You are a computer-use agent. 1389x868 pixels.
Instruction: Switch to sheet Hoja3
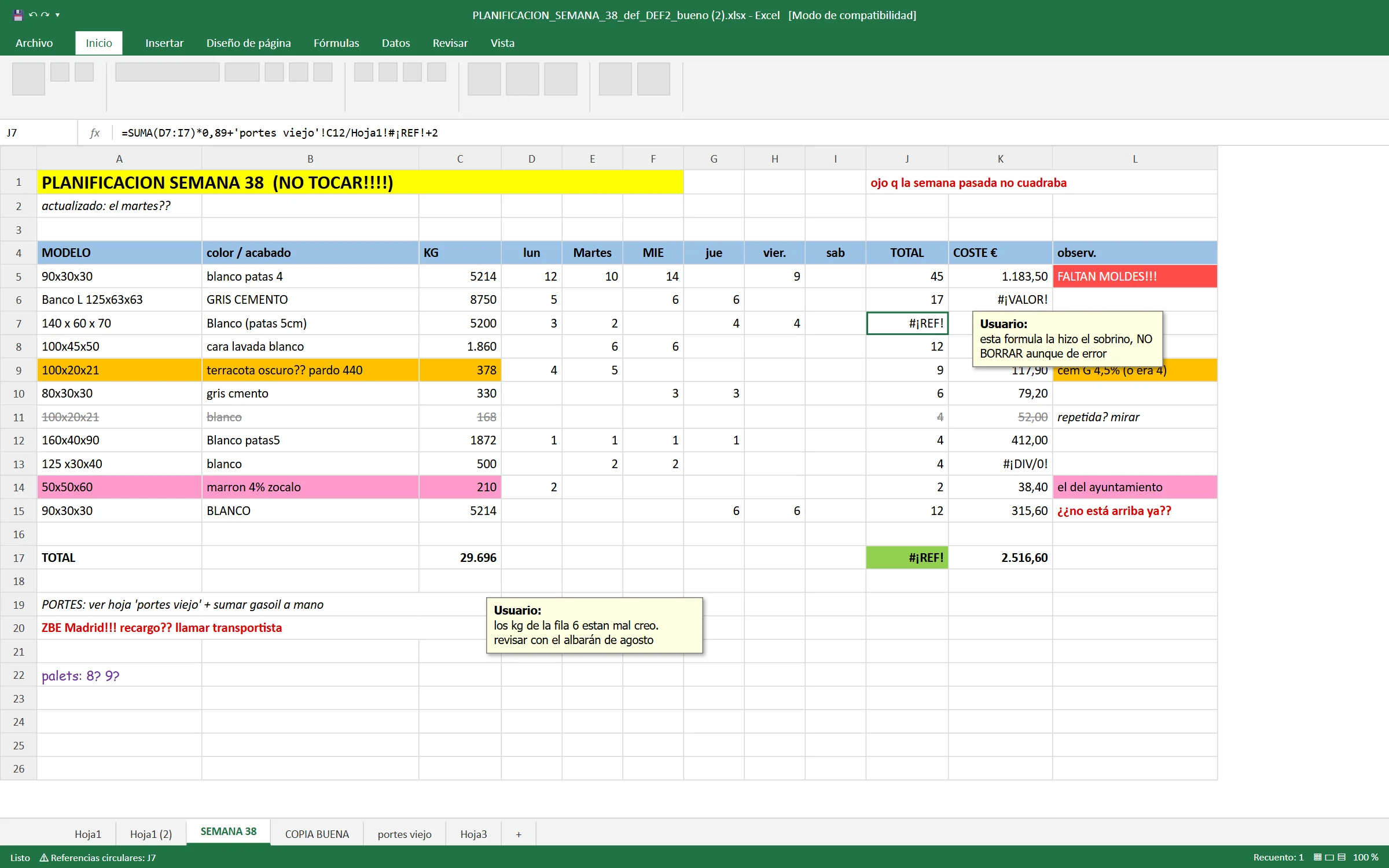473,834
